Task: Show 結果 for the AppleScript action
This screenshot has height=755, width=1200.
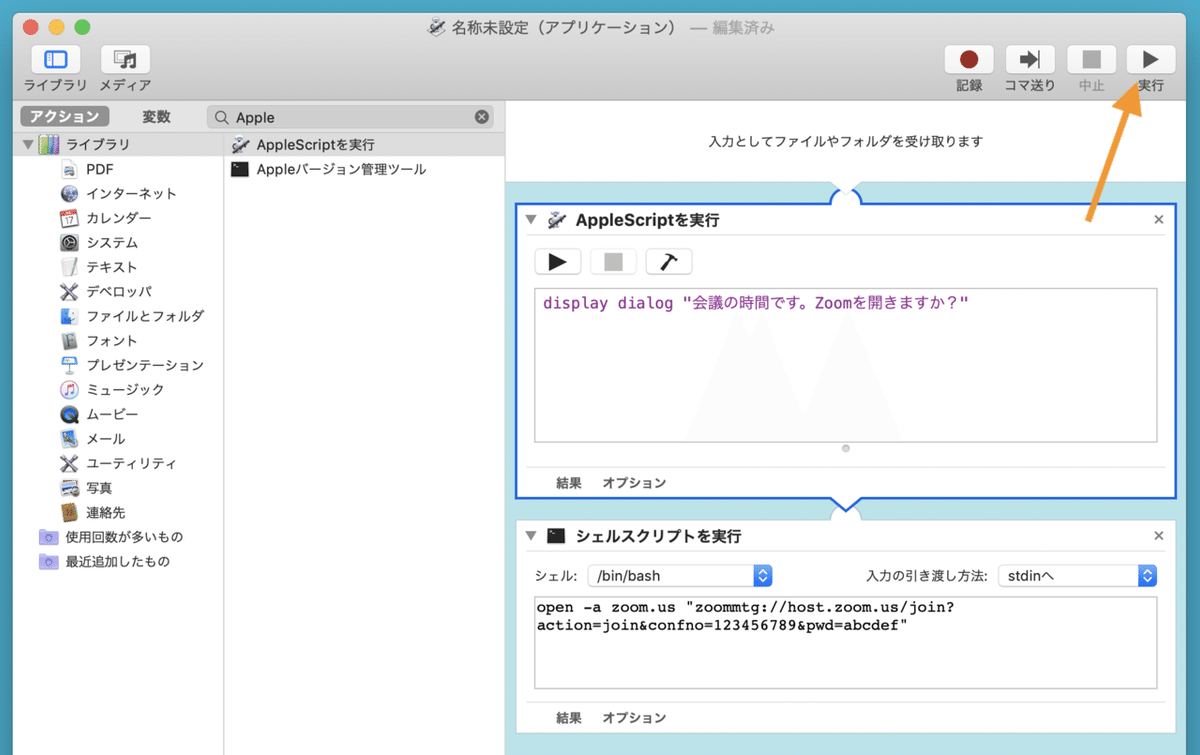Action: (568, 482)
